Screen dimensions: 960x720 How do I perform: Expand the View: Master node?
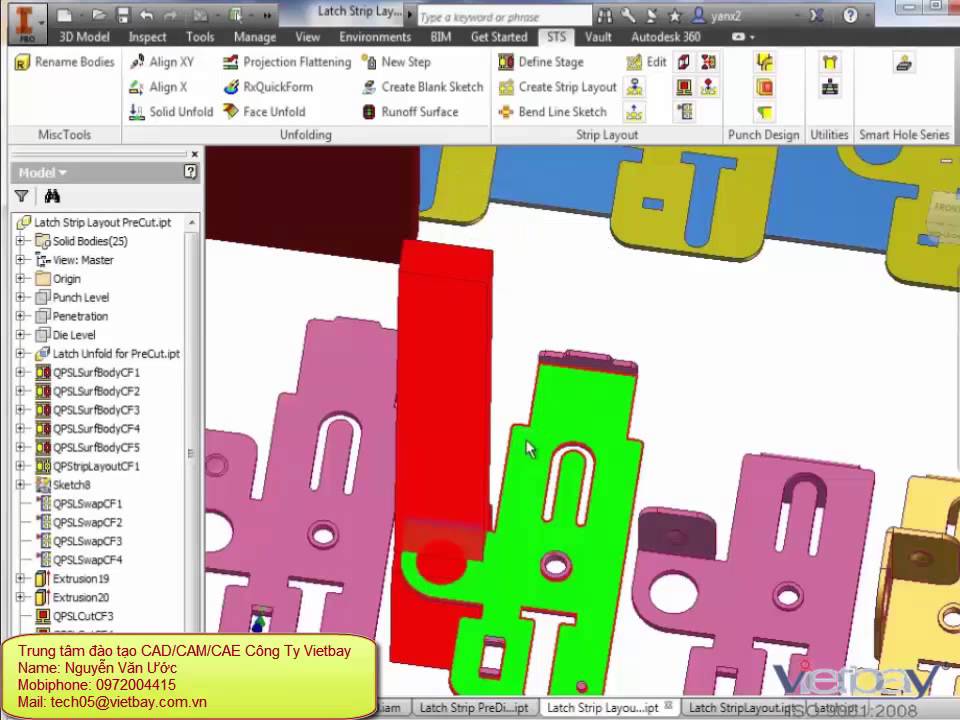point(20,260)
